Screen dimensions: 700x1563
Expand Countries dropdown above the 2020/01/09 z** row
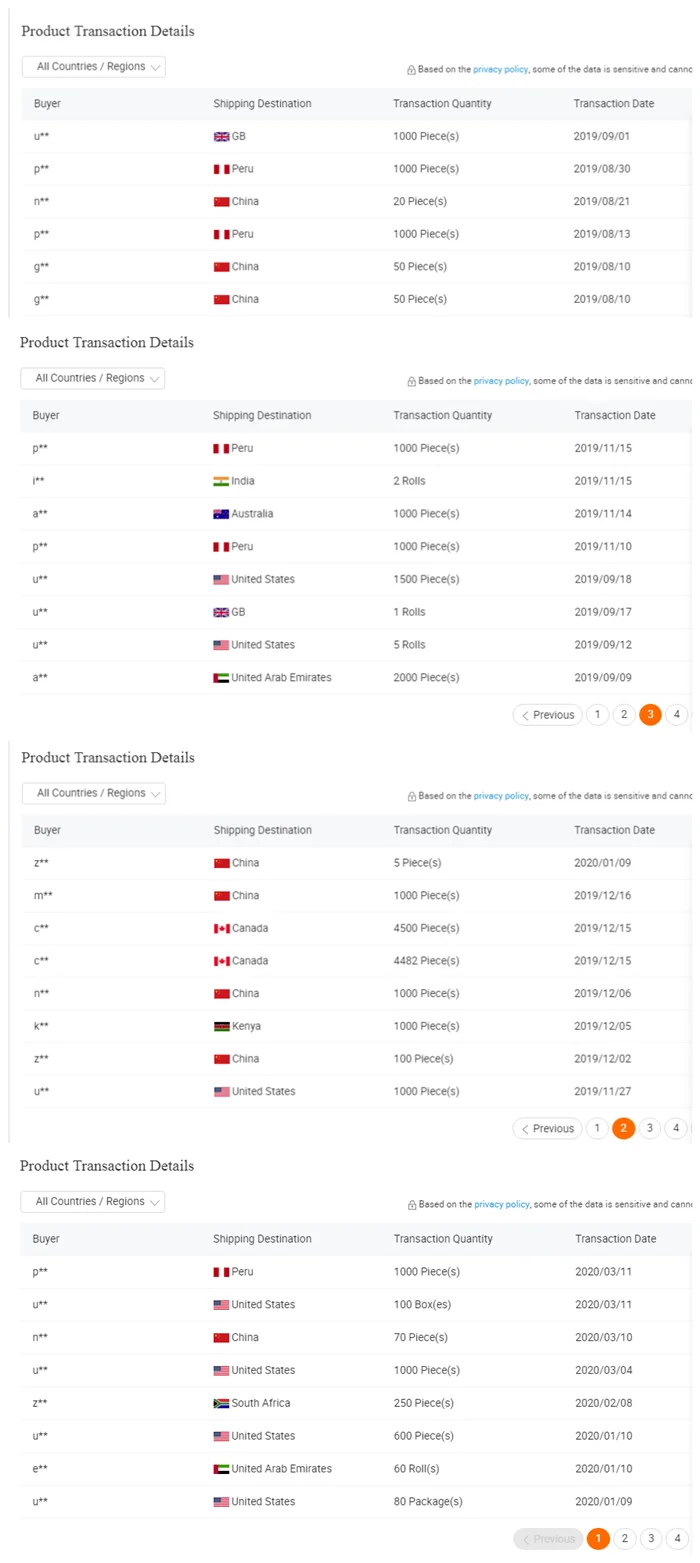click(x=93, y=793)
